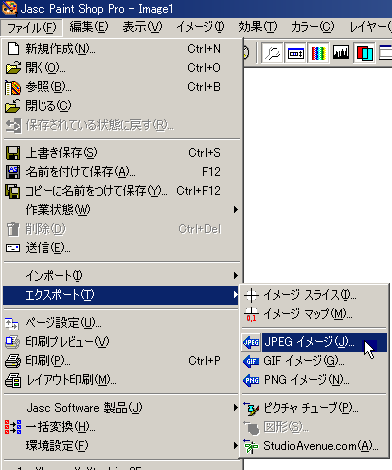Open the 表示(V) menu
This screenshot has width=392, height=470.
pos(142,27)
